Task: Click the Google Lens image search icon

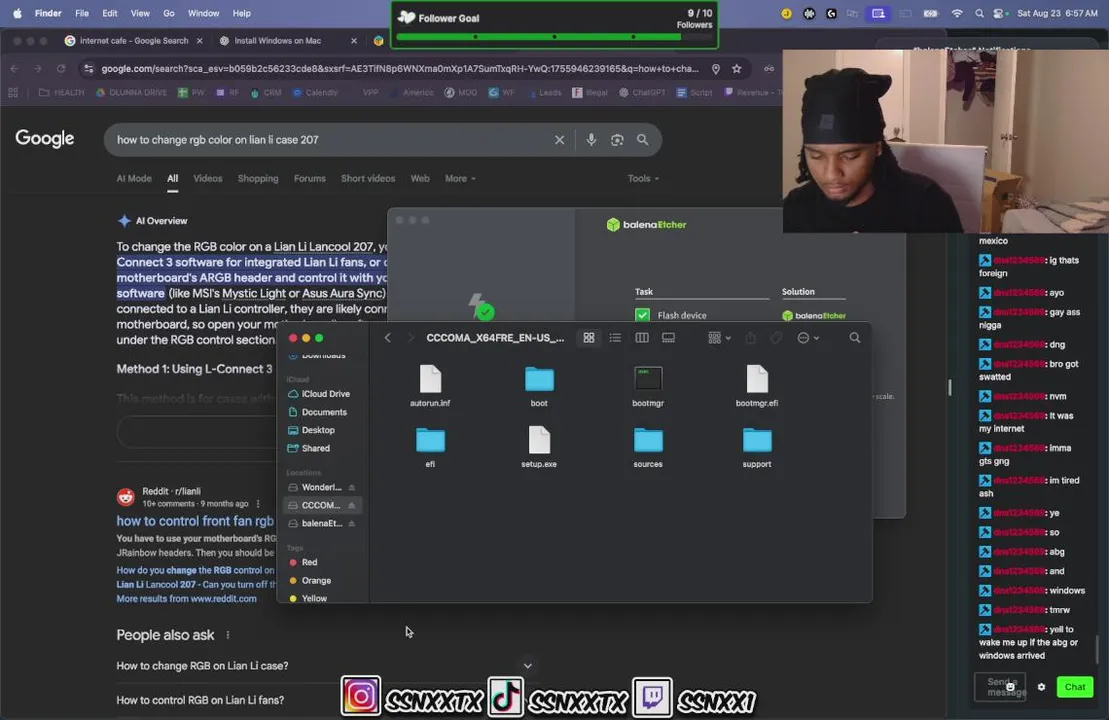Action: 617,140
